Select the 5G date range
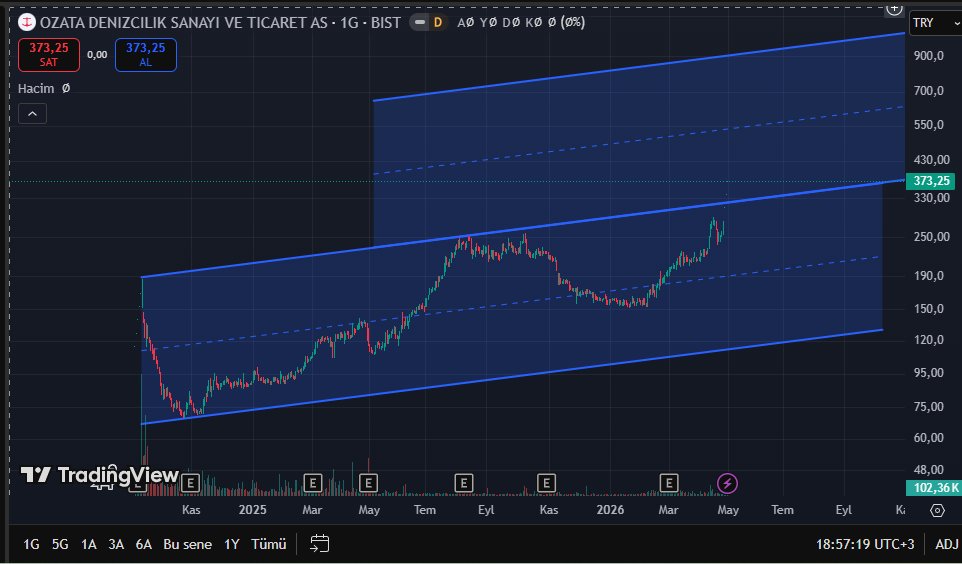This screenshot has height=564, width=962. 60,544
